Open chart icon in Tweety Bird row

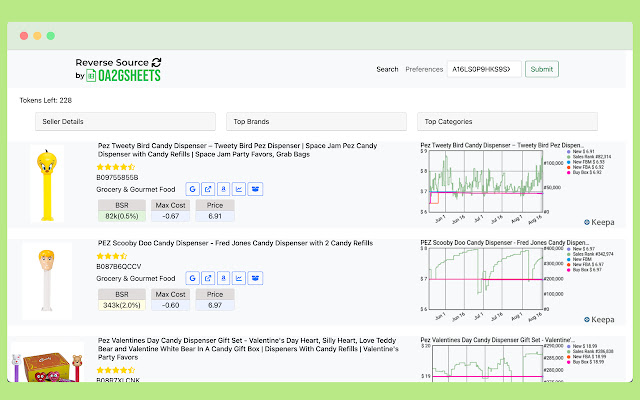coord(239,189)
